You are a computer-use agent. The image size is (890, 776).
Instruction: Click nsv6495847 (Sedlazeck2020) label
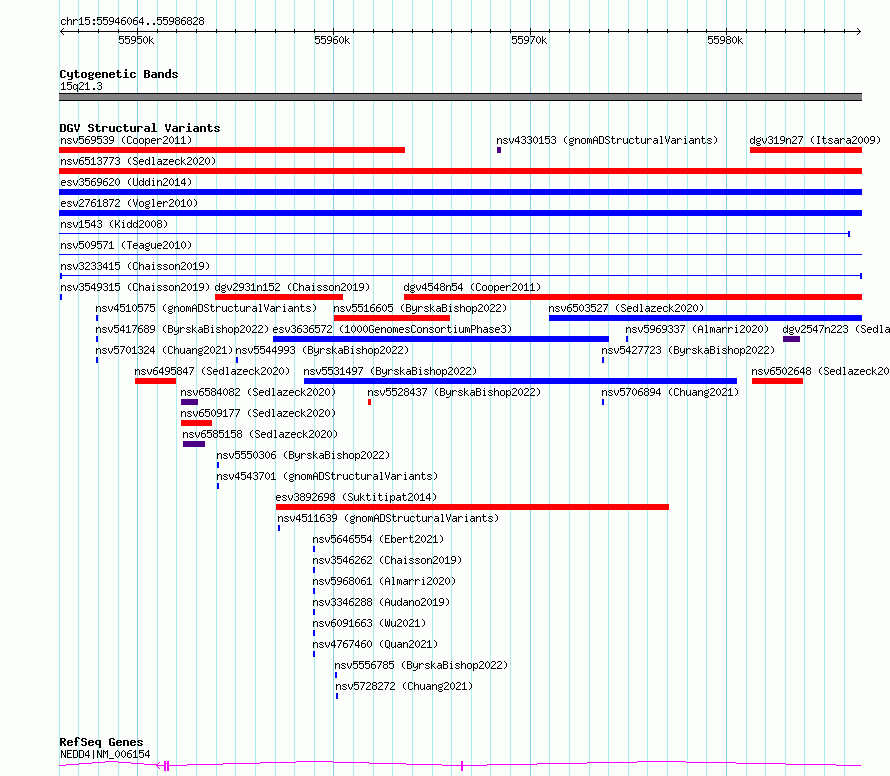(212, 371)
